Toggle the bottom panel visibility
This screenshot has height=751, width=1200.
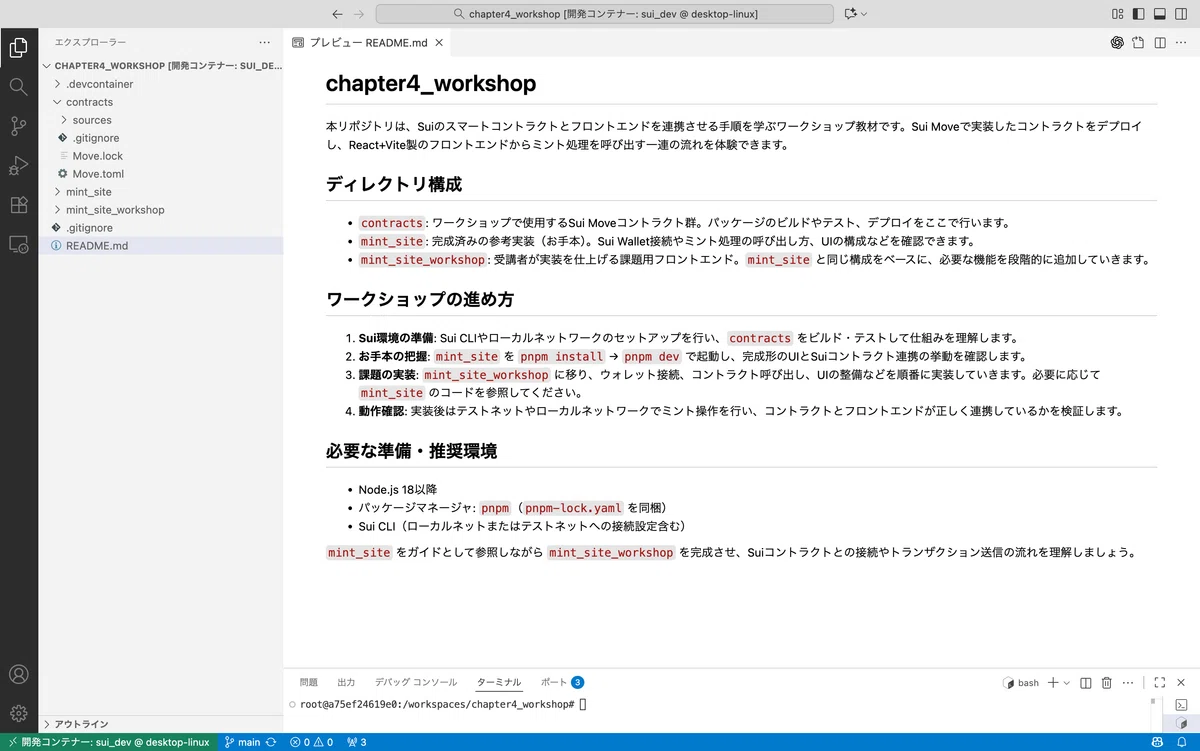(x=1160, y=14)
